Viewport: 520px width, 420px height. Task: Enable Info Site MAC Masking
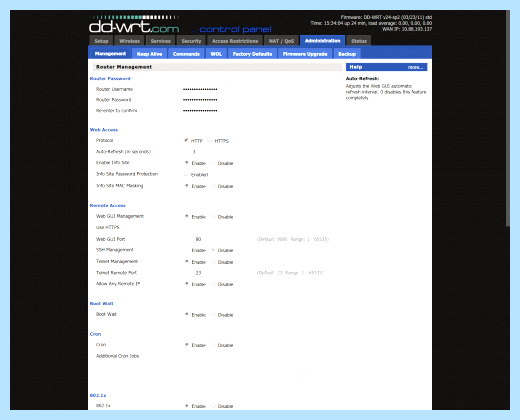[x=187, y=186]
